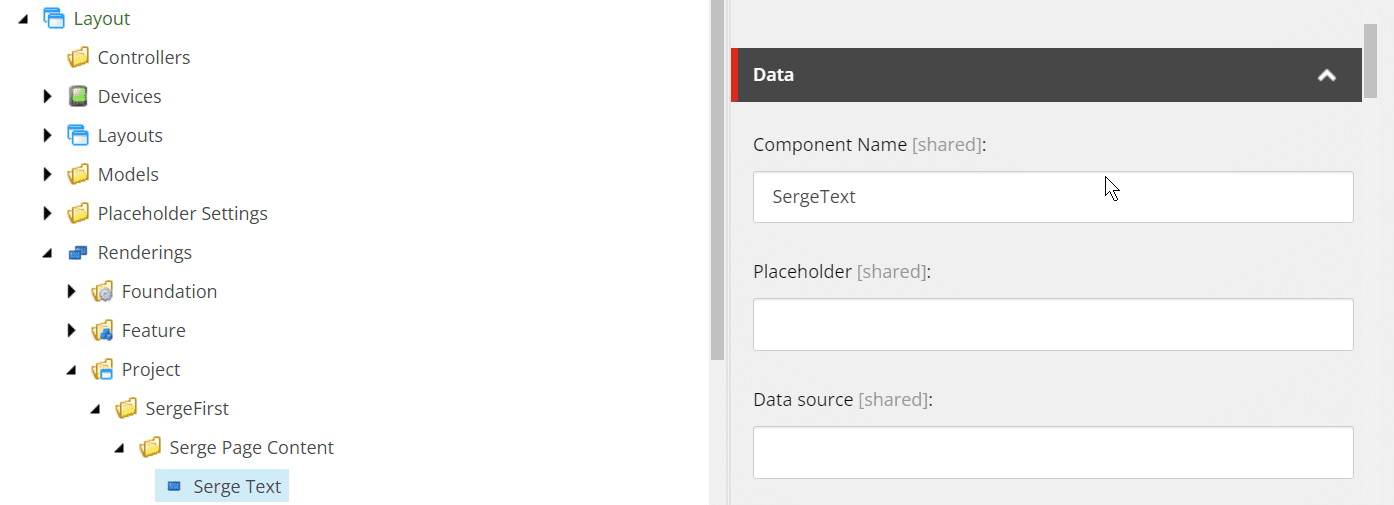This screenshot has height=505, width=1394.
Task: Click the Layouts window icon
Action: click(x=78, y=135)
